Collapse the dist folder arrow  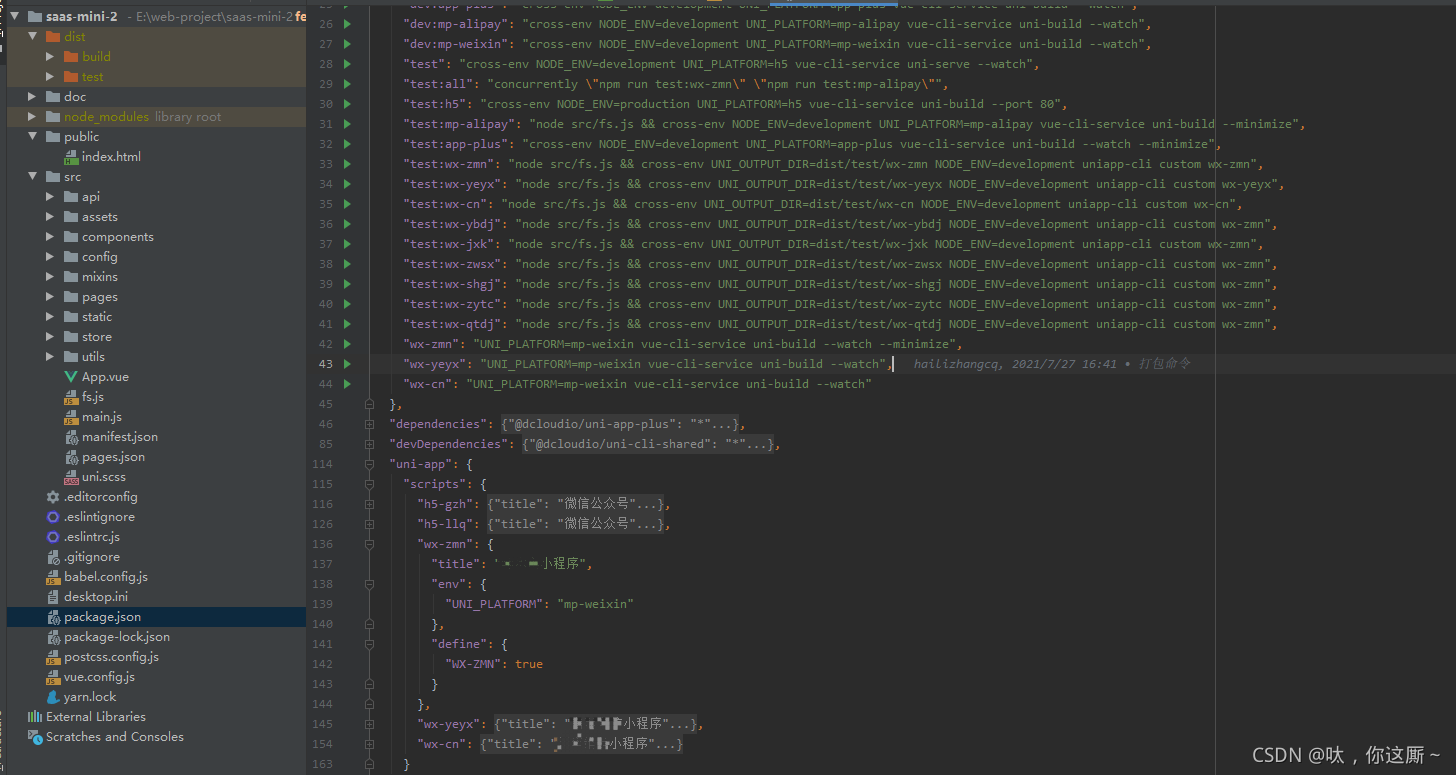pos(32,37)
